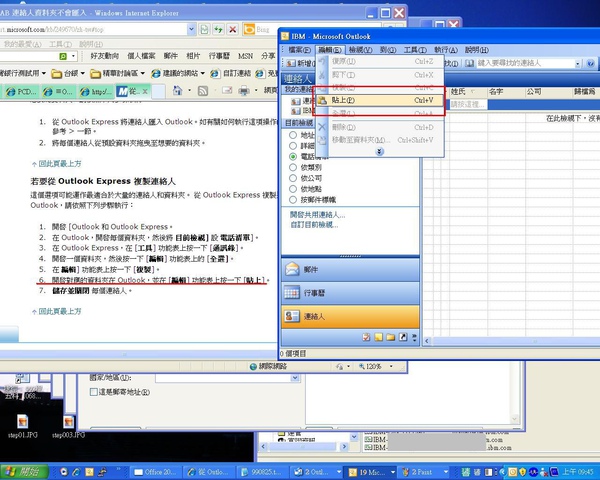Click the Outlook help icon in toolbar
600x480 pixels.
click(590, 63)
